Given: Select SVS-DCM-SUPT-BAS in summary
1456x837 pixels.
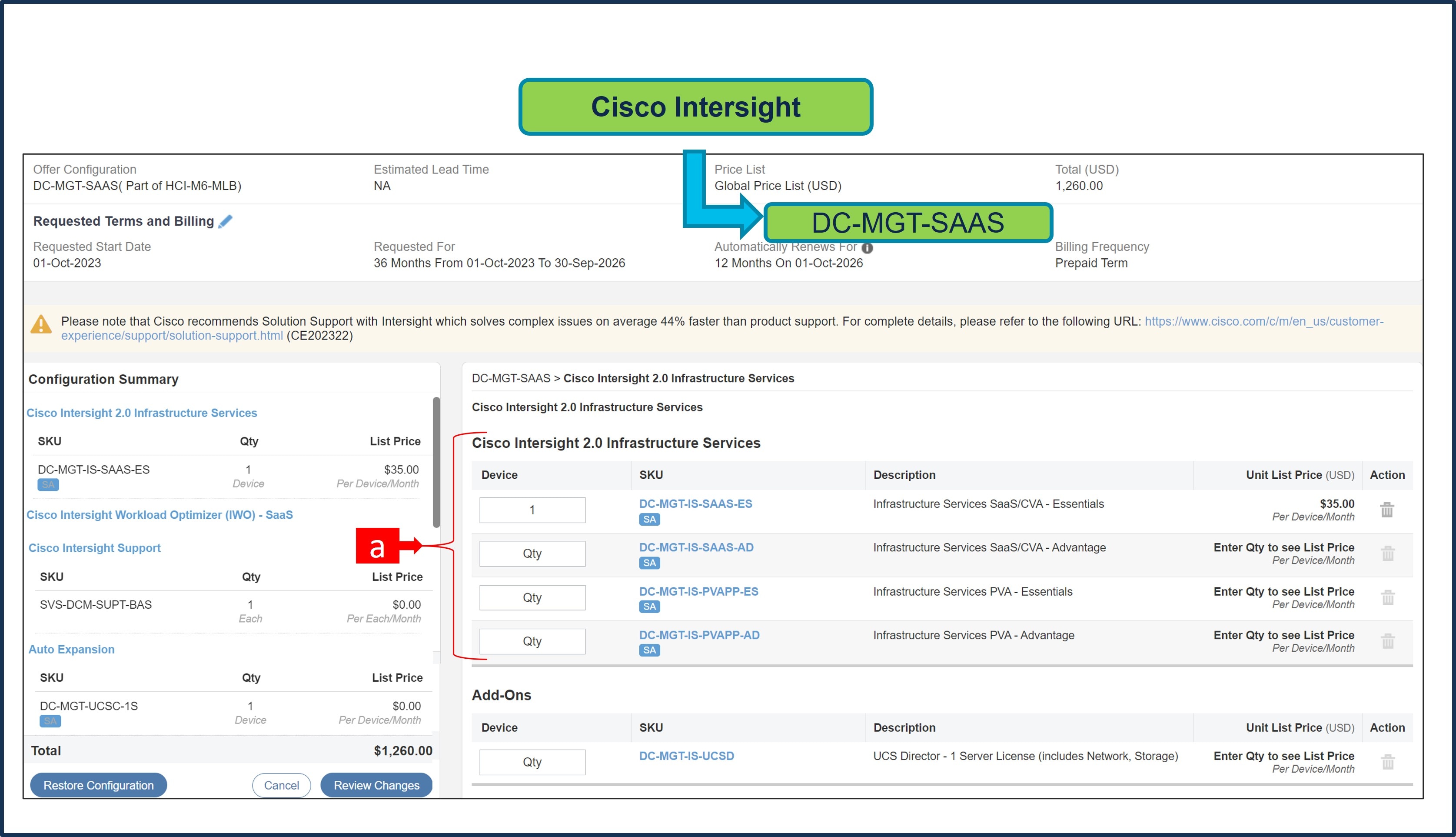Looking at the screenshot, I should point(95,605).
